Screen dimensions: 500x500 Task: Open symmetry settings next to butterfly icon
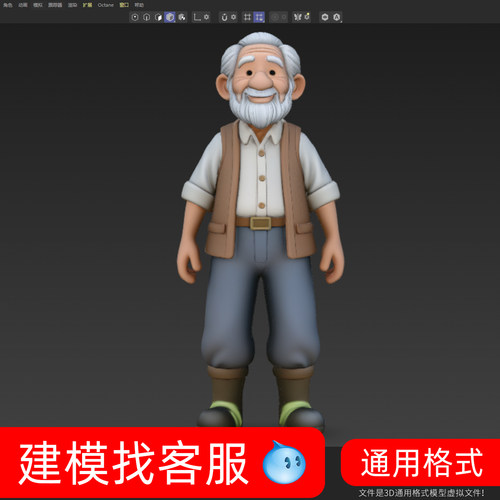[x=307, y=16]
